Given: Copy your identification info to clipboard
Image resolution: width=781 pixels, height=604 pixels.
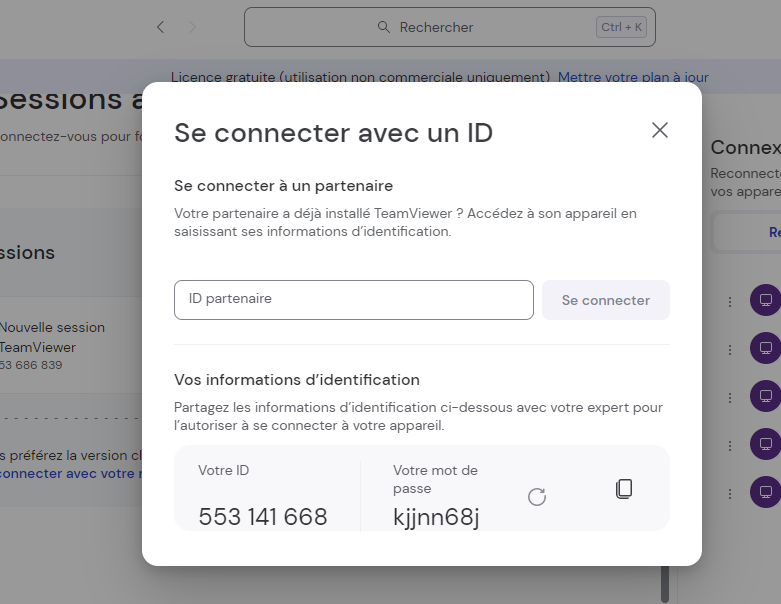Looking at the screenshot, I should (x=624, y=489).
